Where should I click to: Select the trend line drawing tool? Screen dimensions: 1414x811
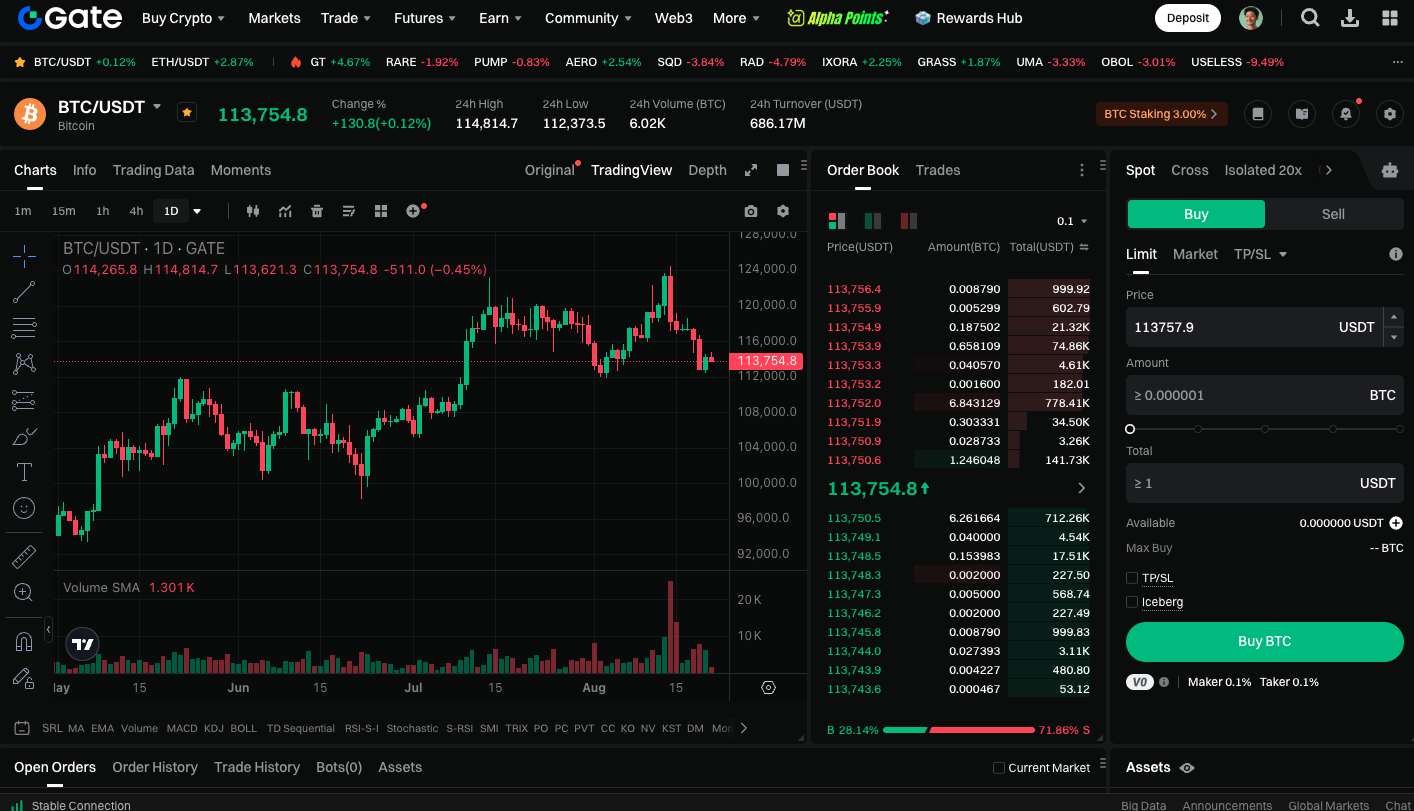click(x=24, y=292)
